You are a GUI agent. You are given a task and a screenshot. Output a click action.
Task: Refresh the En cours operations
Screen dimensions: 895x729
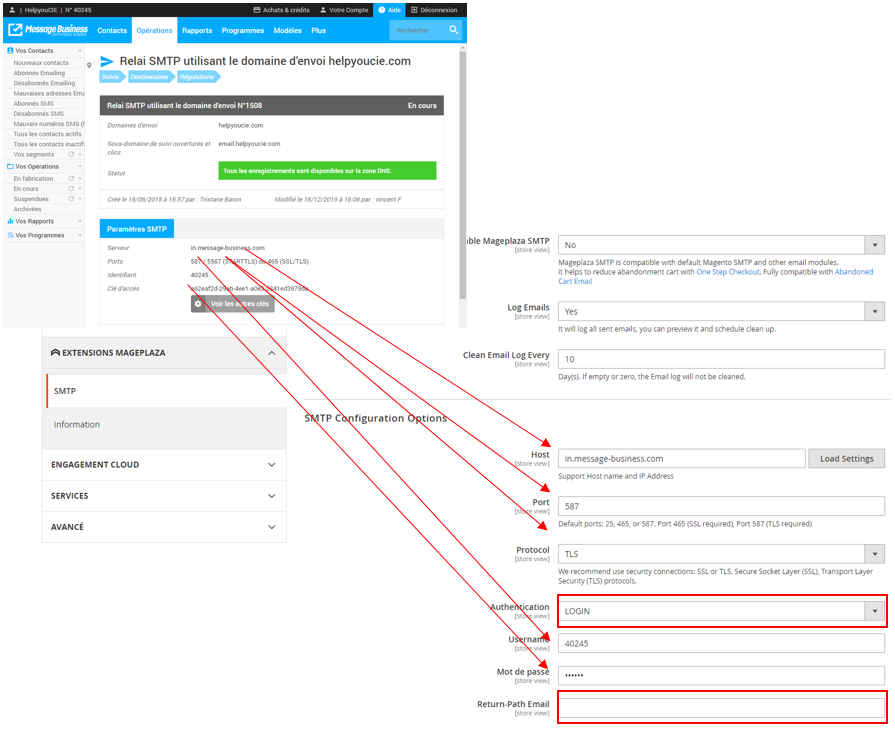coord(71,188)
